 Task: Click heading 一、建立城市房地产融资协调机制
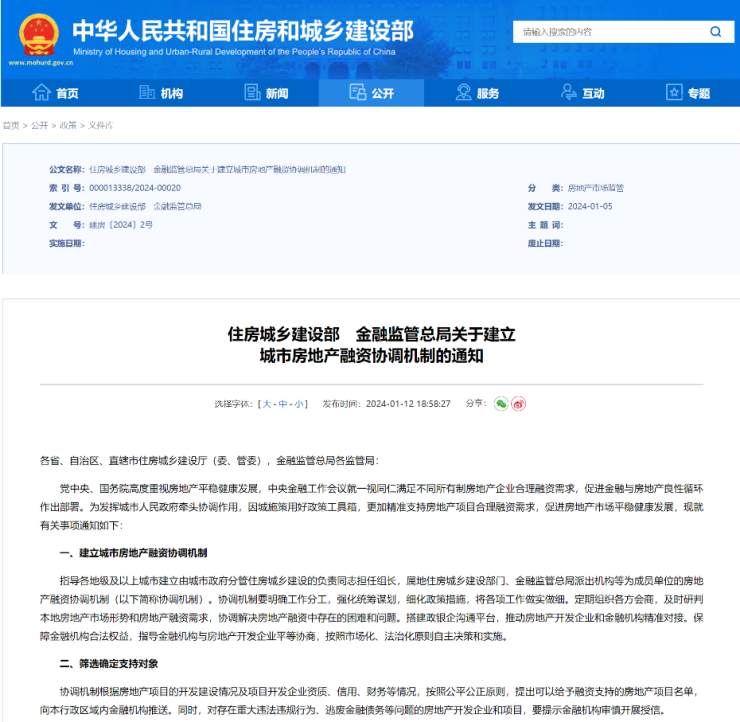click(134, 553)
